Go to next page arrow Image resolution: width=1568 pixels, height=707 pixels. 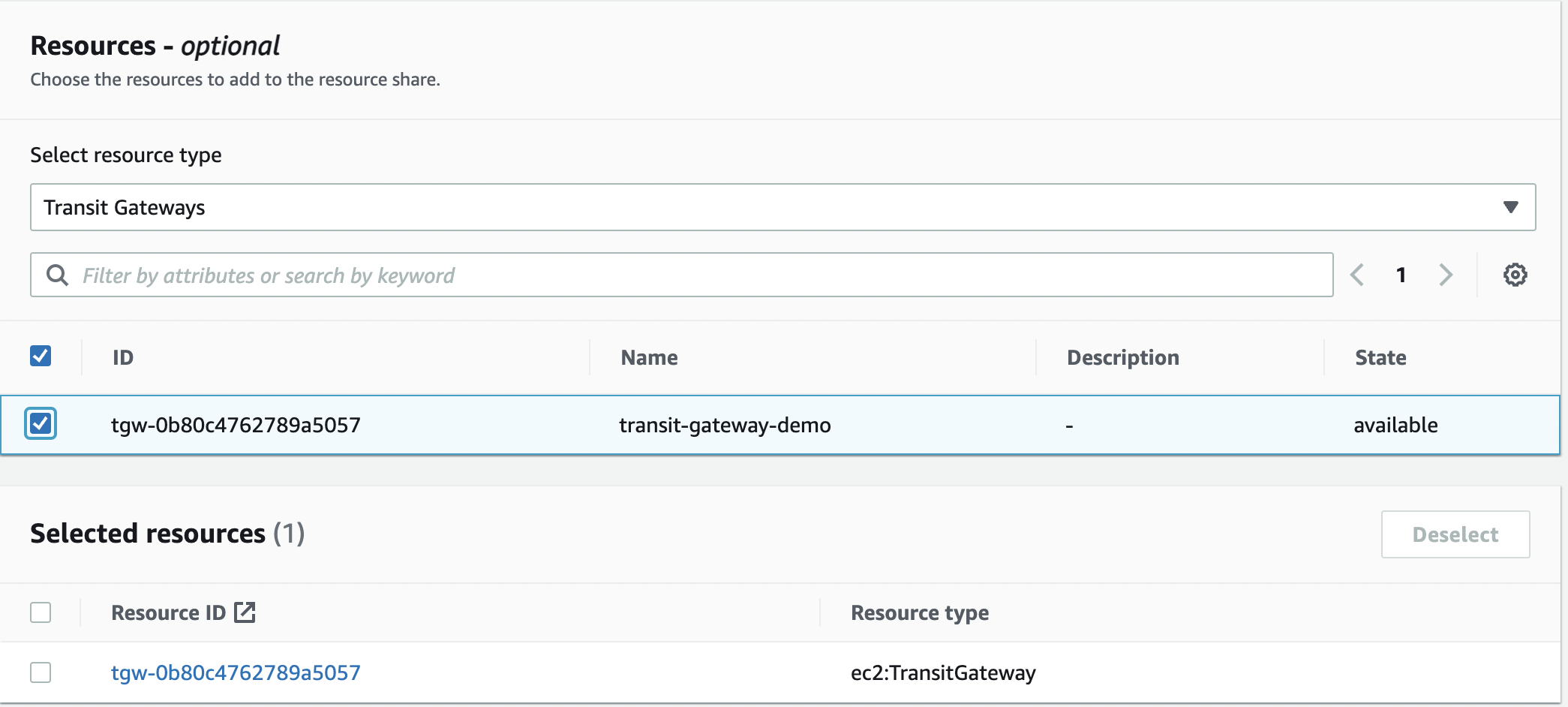(1446, 275)
